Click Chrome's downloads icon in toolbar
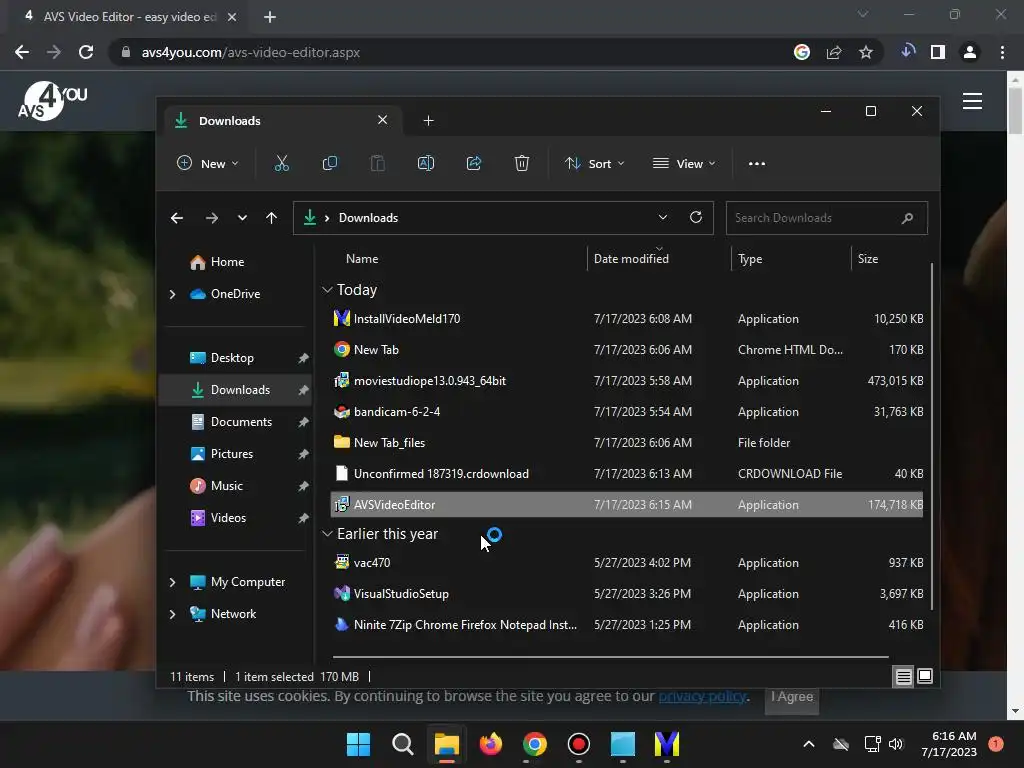 click(x=908, y=52)
